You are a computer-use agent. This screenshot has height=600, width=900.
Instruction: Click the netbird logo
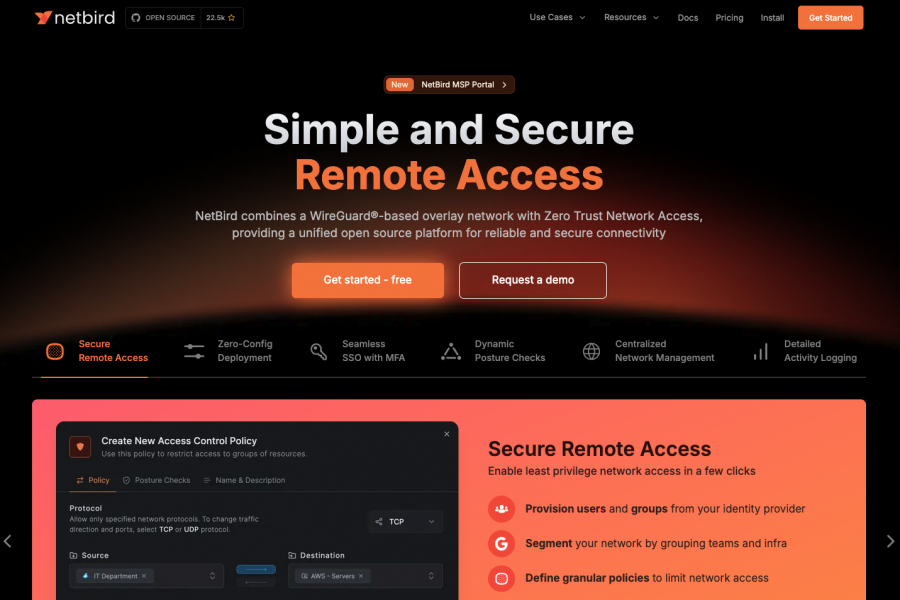[75, 18]
